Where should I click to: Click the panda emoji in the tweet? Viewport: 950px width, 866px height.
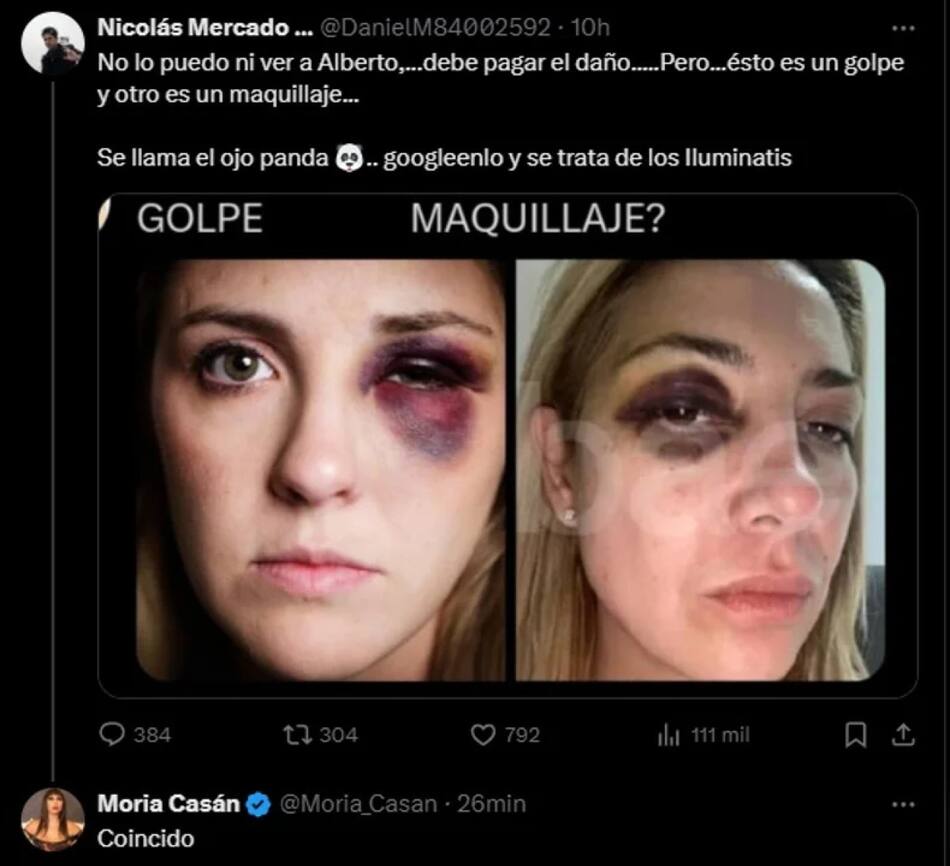coord(348,157)
